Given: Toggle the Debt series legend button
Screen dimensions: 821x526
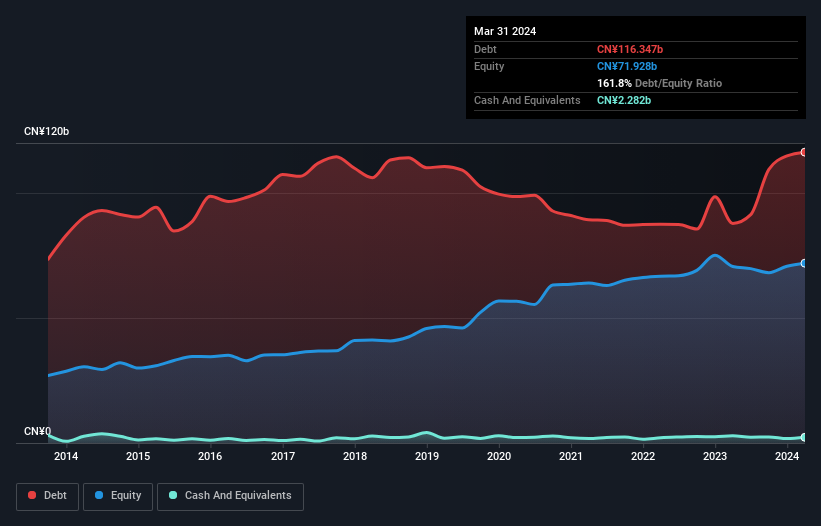Looking at the screenshot, I should coord(48,496).
